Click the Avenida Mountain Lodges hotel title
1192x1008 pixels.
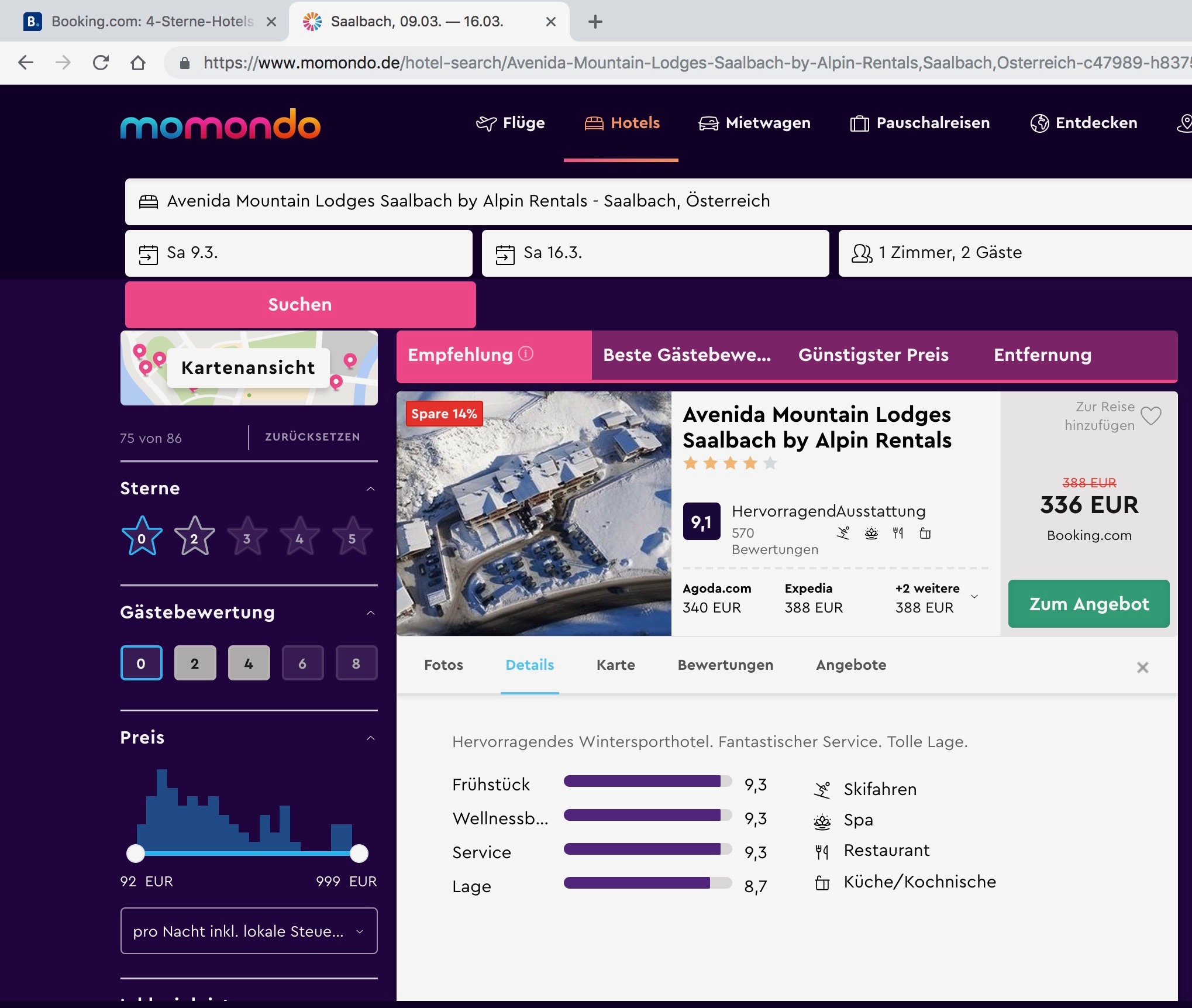[817, 427]
